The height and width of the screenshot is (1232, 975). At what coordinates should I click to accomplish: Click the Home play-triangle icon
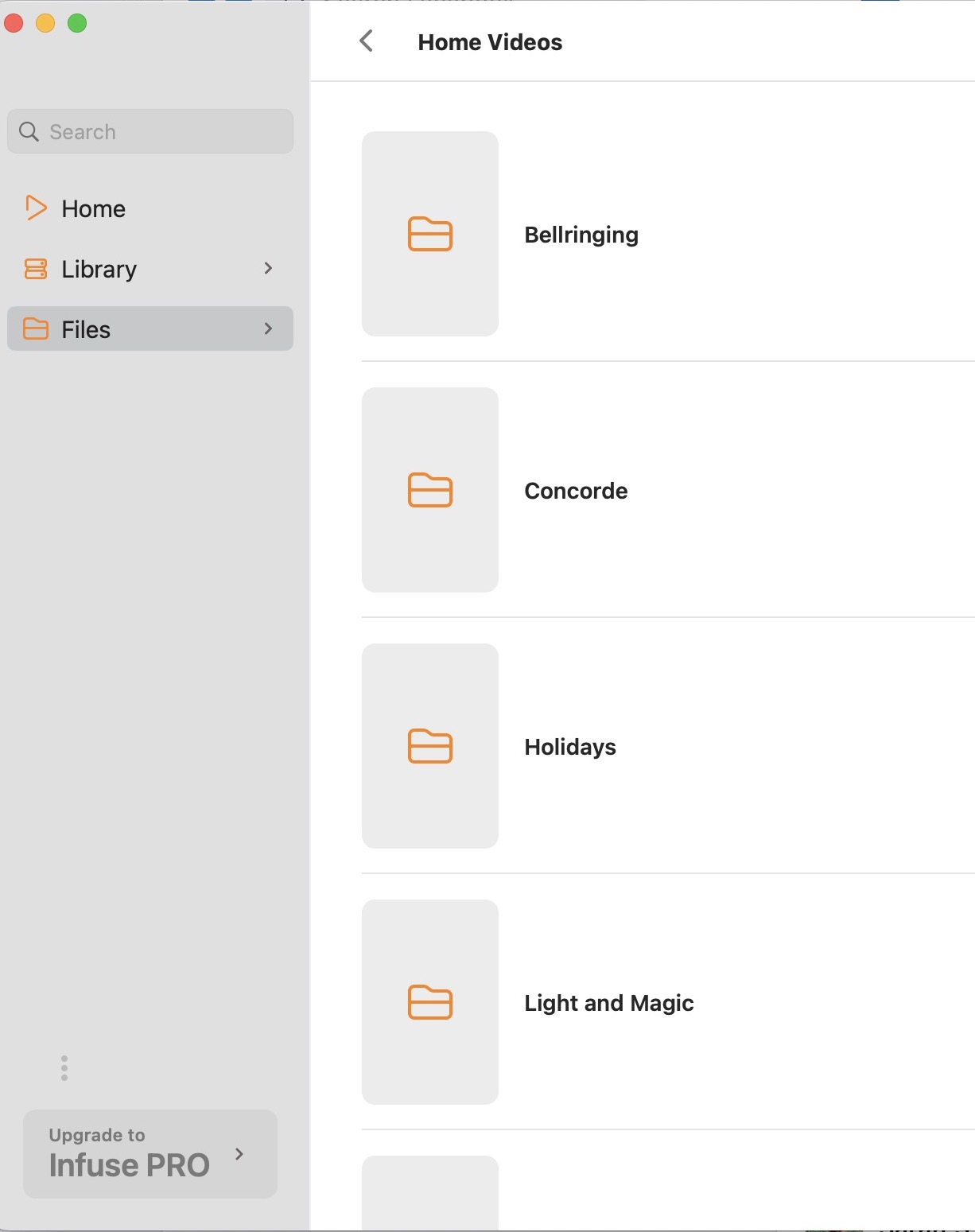pyautogui.click(x=36, y=208)
